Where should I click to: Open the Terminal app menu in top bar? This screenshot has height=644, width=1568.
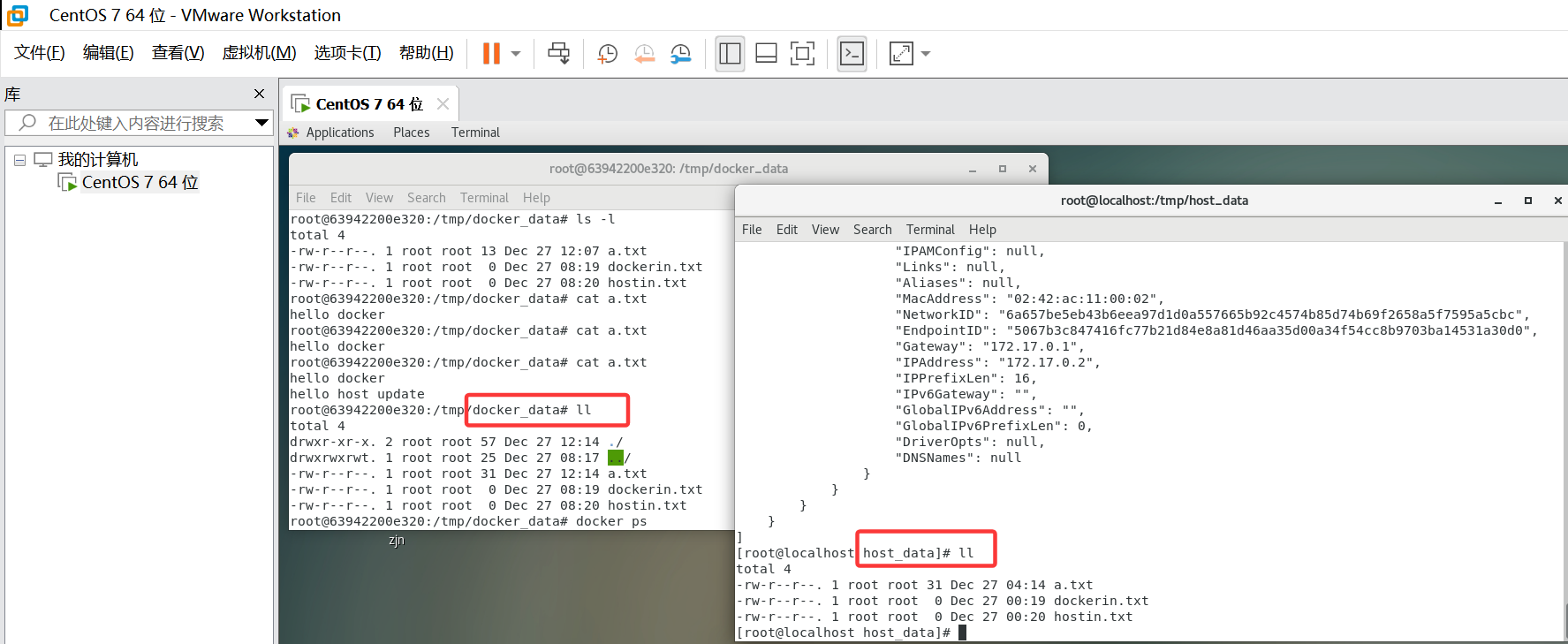click(x=475, y=133)
